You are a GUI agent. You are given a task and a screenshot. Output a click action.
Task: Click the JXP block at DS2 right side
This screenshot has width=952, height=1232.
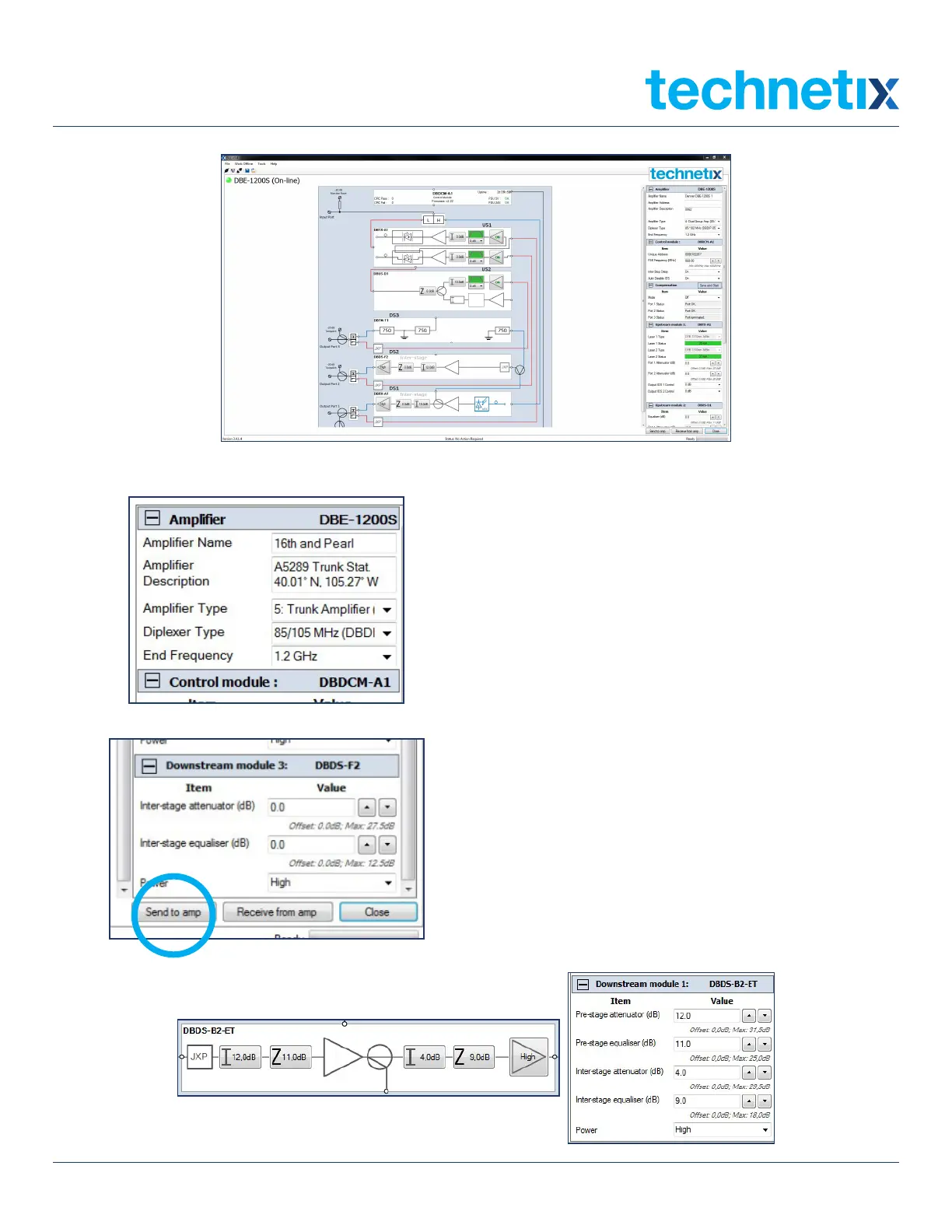504,367
